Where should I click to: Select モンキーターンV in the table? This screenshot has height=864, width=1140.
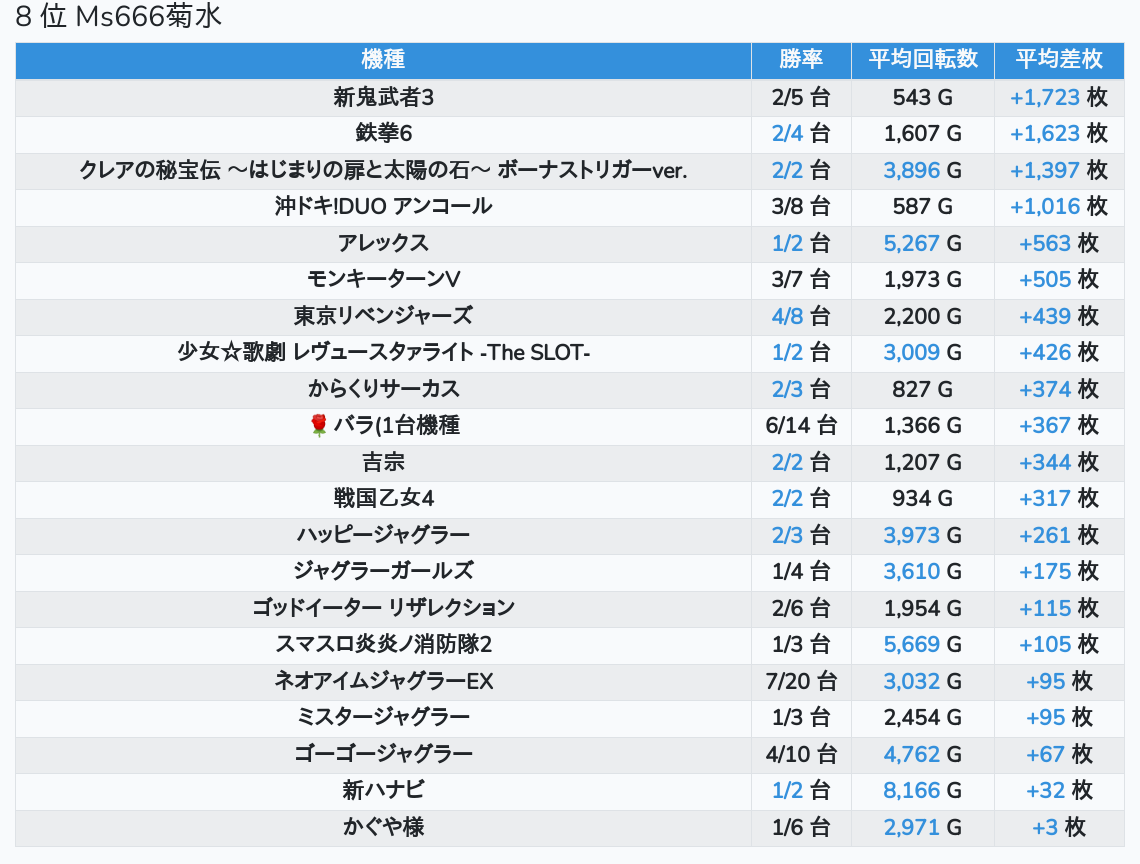coord(383,280)
